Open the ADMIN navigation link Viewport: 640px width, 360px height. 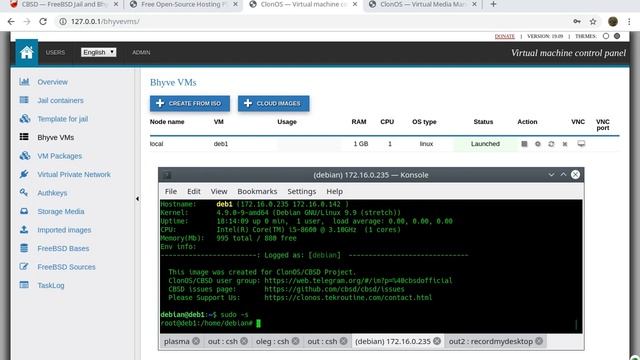click(x=141, y=52)
